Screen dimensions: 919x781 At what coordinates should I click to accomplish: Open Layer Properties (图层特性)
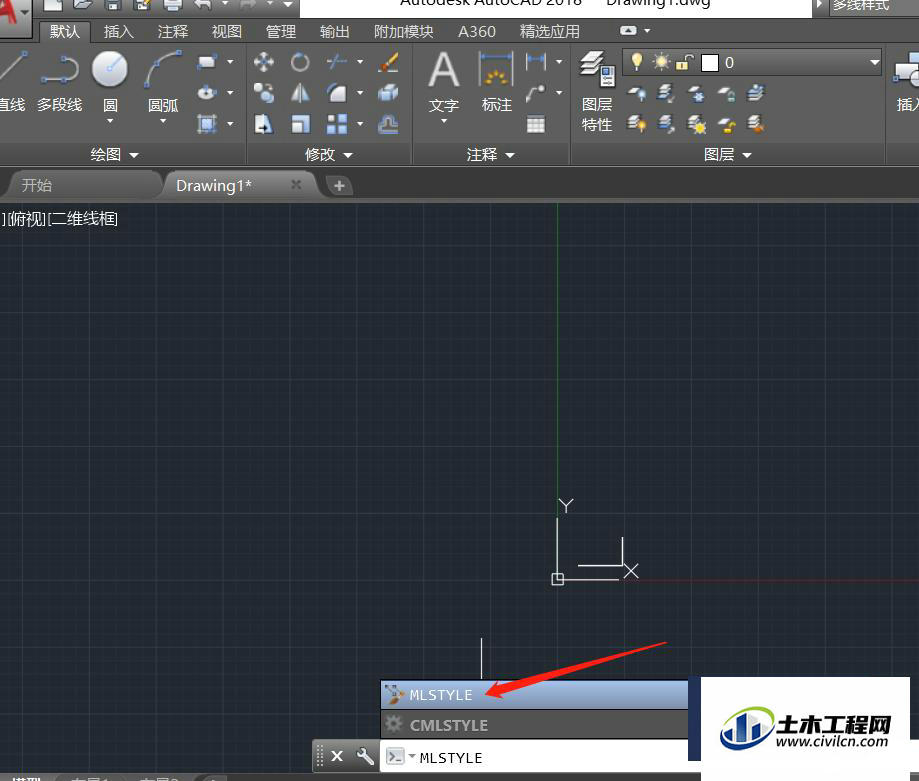[x=597, y=91]
